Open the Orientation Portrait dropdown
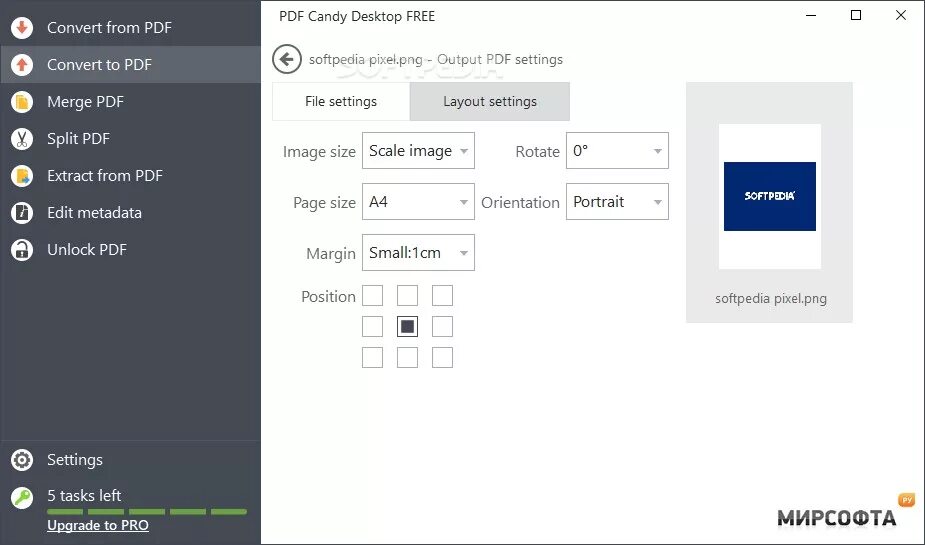925x545 pixels. 617,202
